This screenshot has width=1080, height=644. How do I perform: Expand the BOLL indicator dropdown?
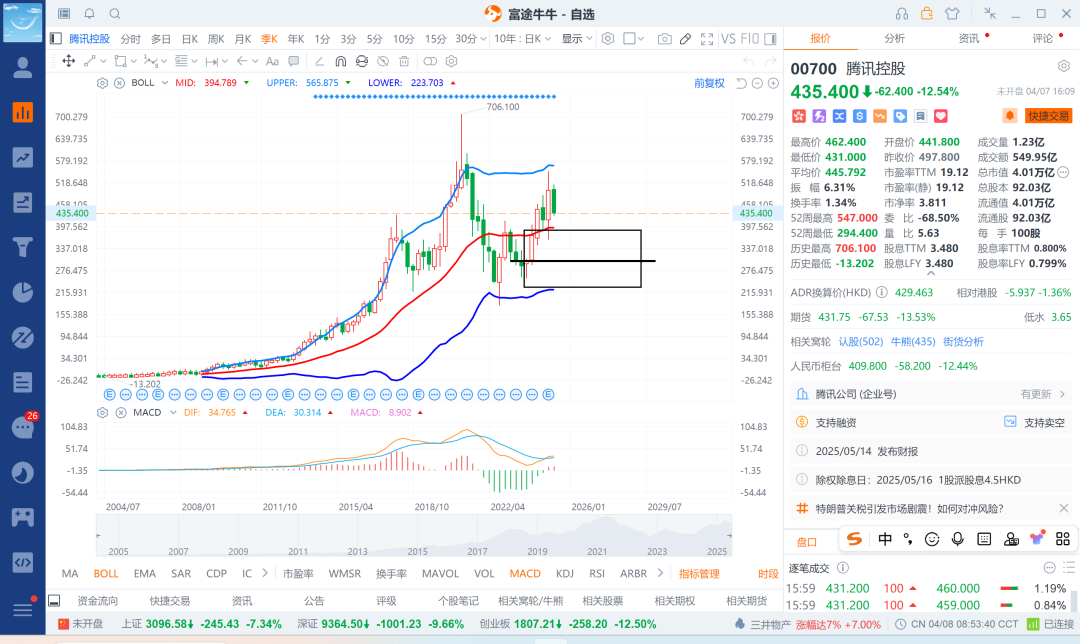[x=165, y=83]
